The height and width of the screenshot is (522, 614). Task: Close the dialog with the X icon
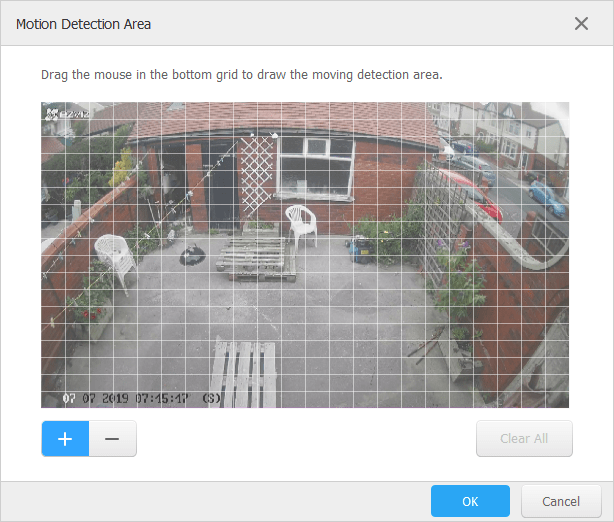click(581, 23)
